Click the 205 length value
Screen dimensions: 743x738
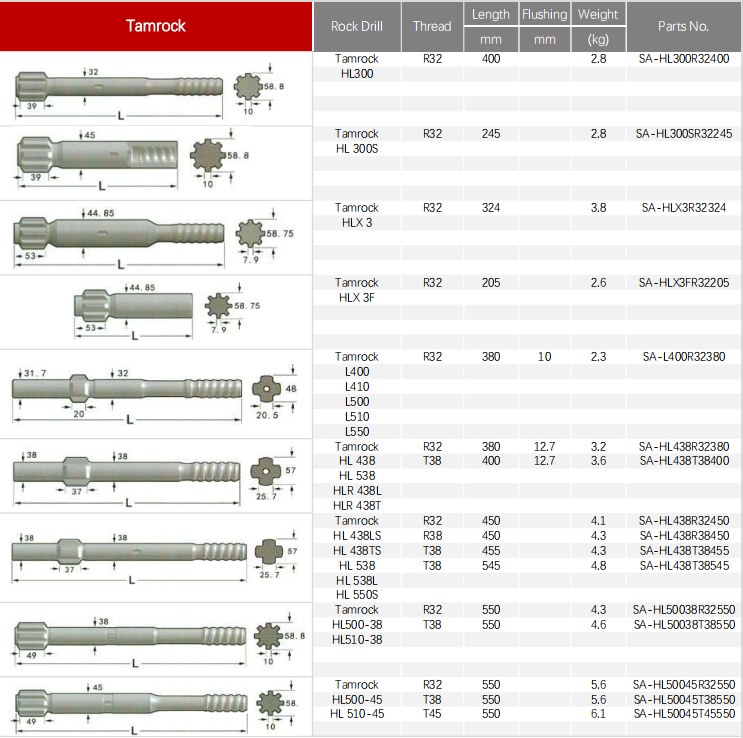point(491,282)
